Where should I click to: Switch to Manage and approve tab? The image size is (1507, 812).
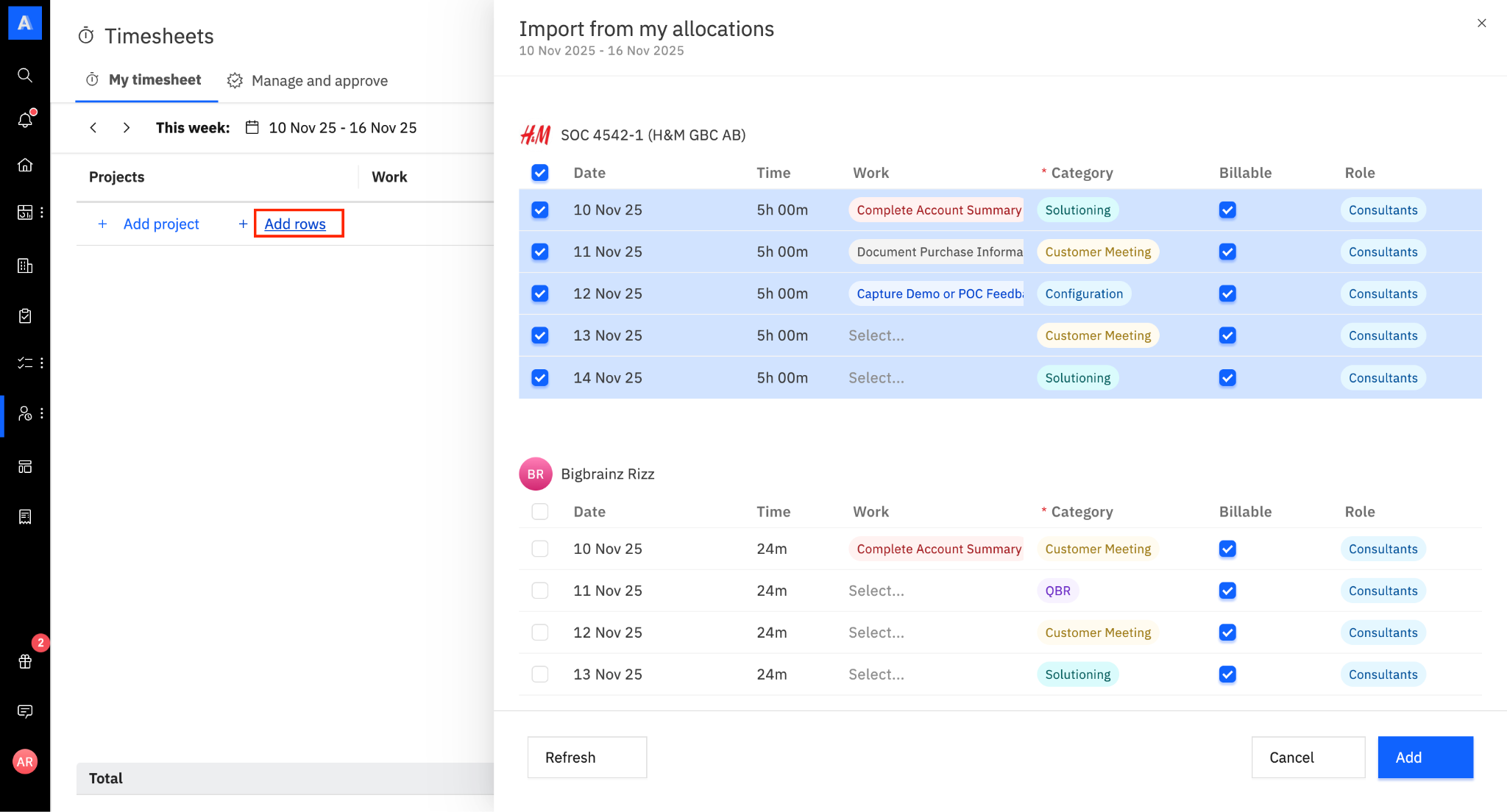pyautogui.click(x=308, y=81)
